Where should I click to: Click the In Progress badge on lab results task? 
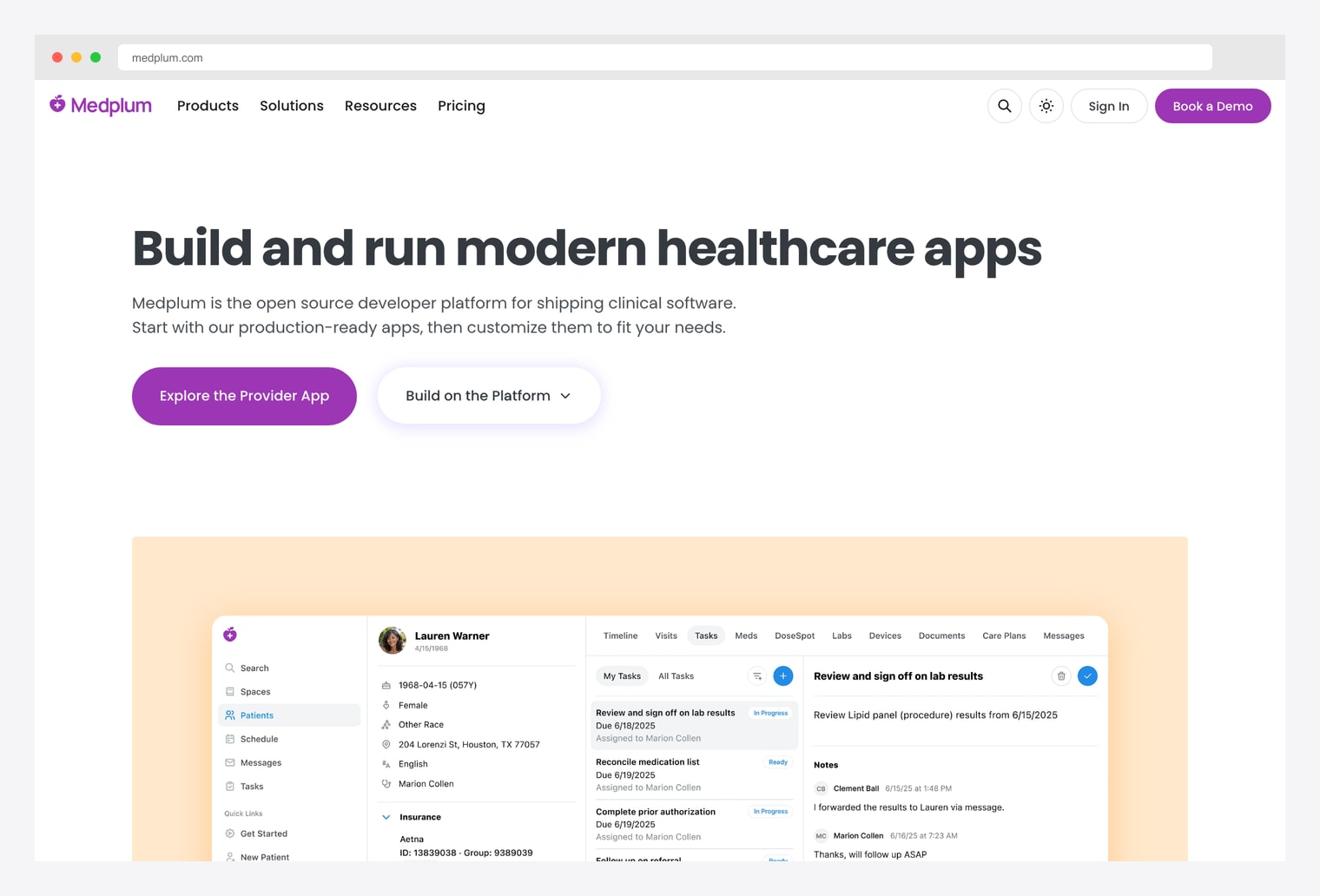click(x=770, y=713)
